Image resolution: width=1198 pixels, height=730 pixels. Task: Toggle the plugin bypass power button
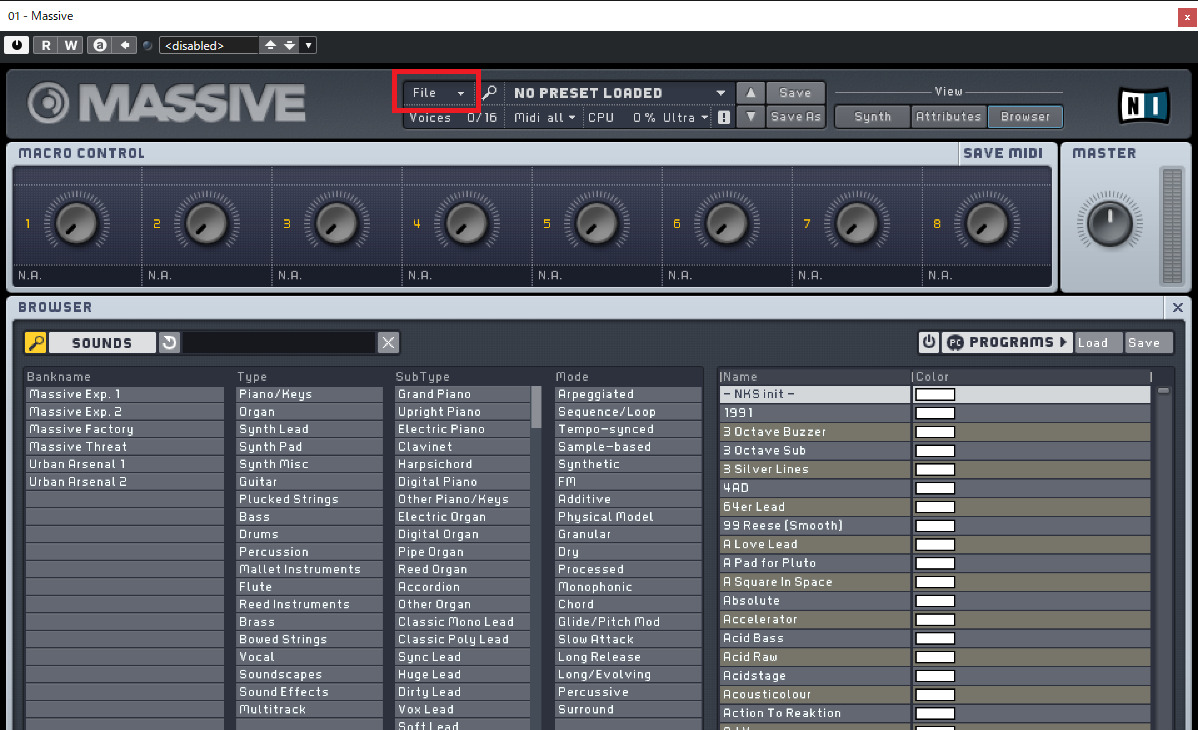(16, 45)
